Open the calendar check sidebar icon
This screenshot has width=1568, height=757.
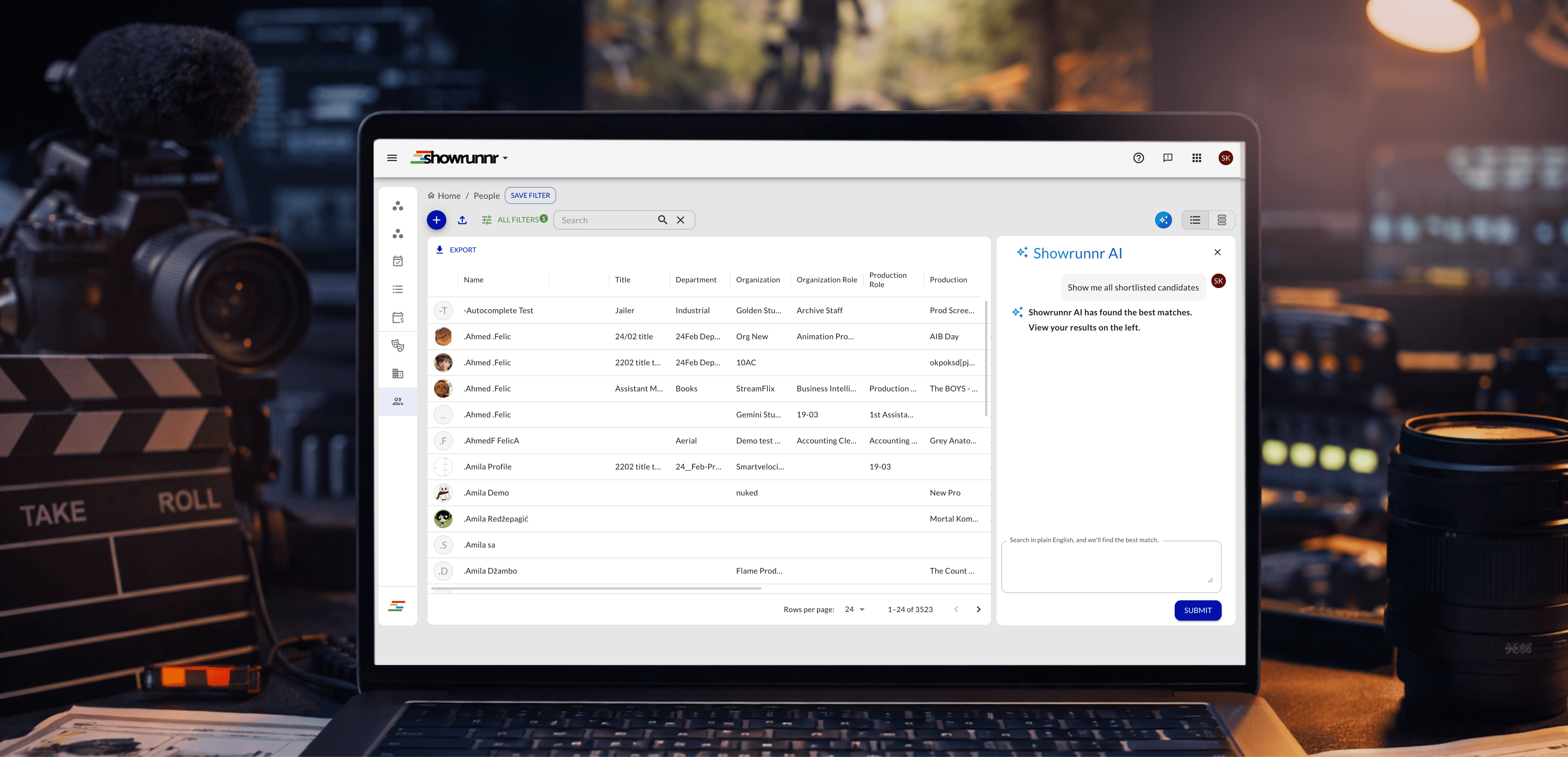click(398, 261)
